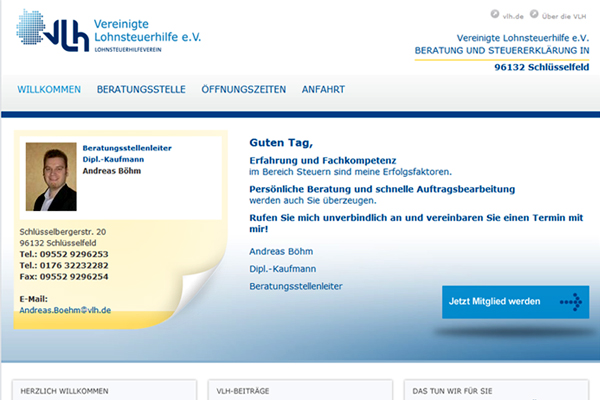
Task: Click the Vereinigte Lohnsteuerhilfe e.V. logo text
Action: click(x=147, y=31)
